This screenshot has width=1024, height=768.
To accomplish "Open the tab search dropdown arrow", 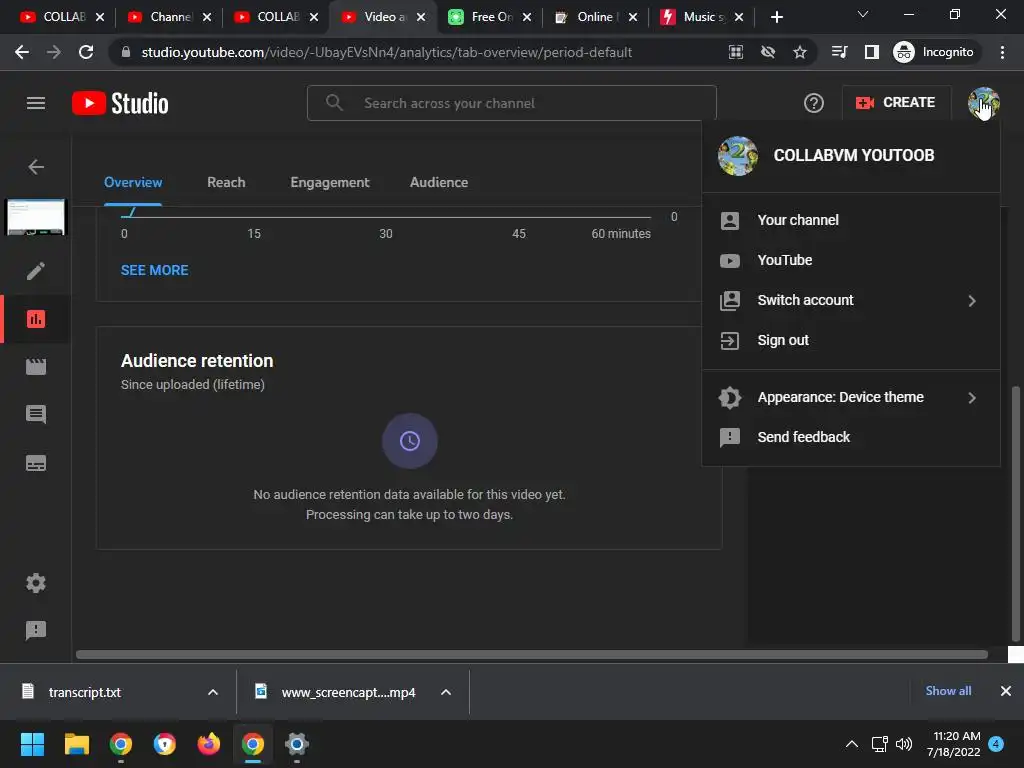I will point(863,14).
